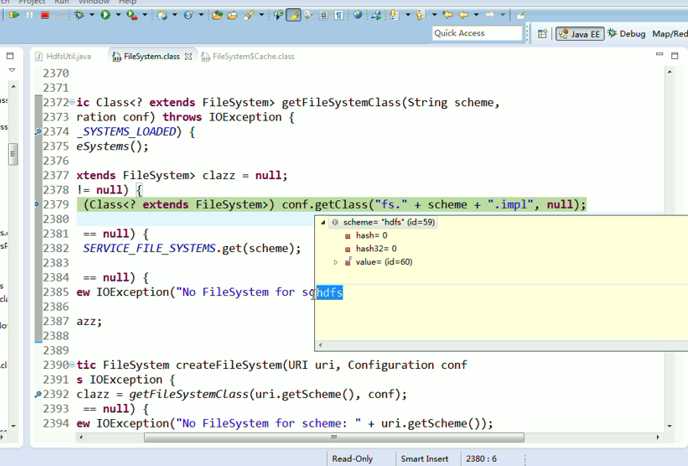This screenshot has height=466, width=688.
Task: Open the dropdown next to the blue sphere icon
Action: tap(201, 15)
